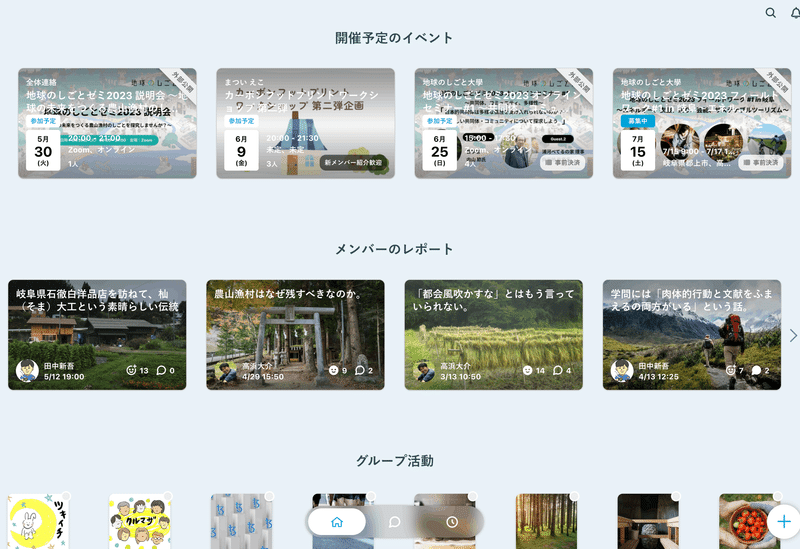Open the tomato bowl group thumbnail

(x=745, y=522)
